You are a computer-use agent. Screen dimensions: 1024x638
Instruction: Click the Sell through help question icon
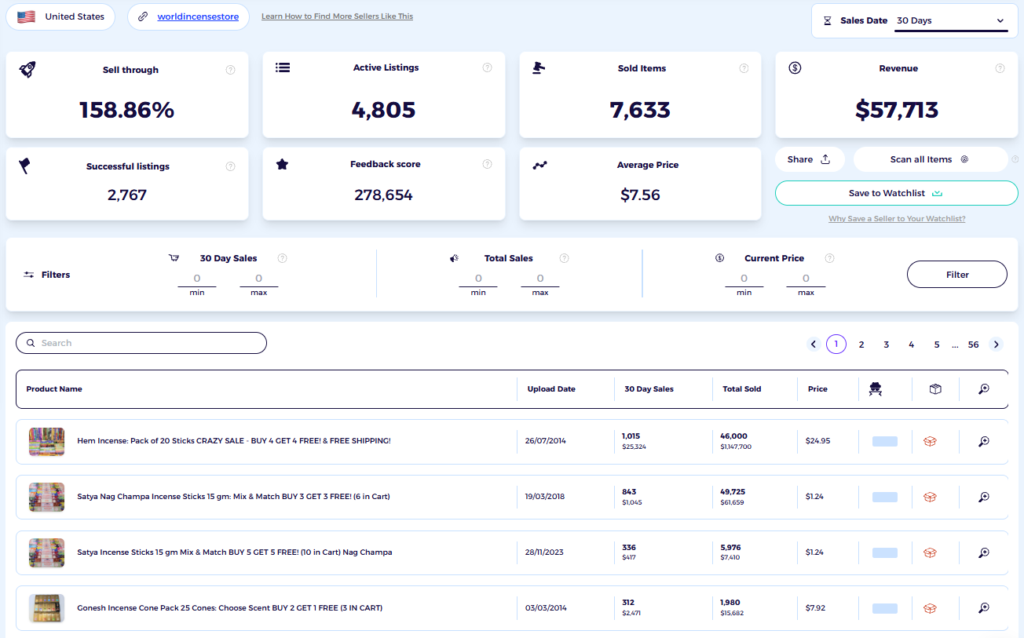click(231, 70)
